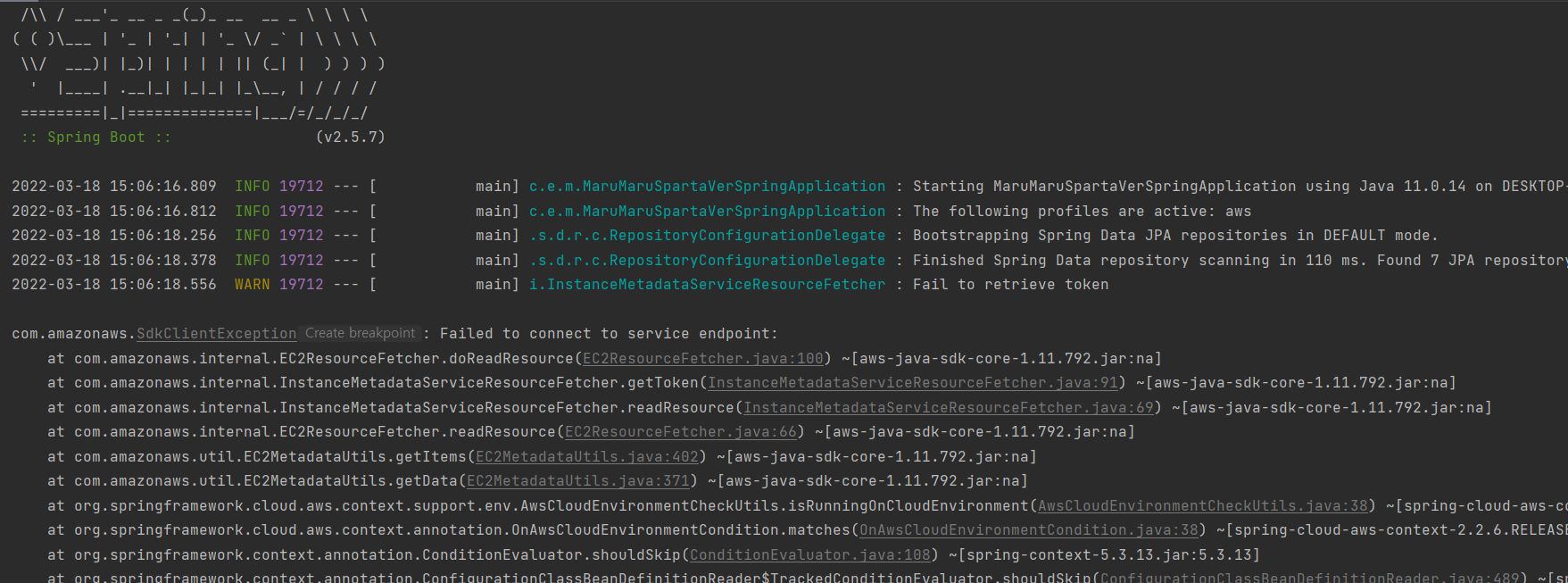The image size is (1568, 583).
Task: Click timestamp 2022-03-18 15:06:18.556
Action: pyautogui.click(x=114, y=285)
